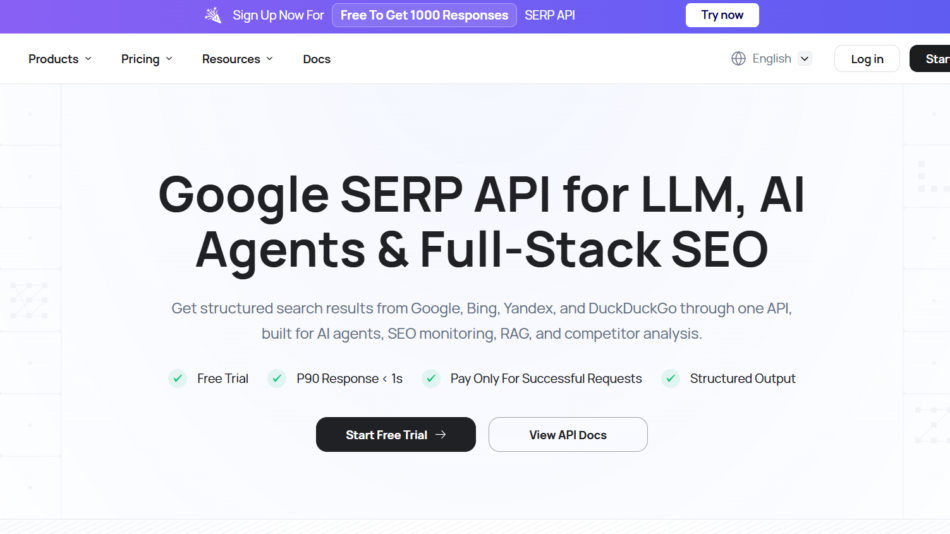Click the Get structured search results description

482,321
